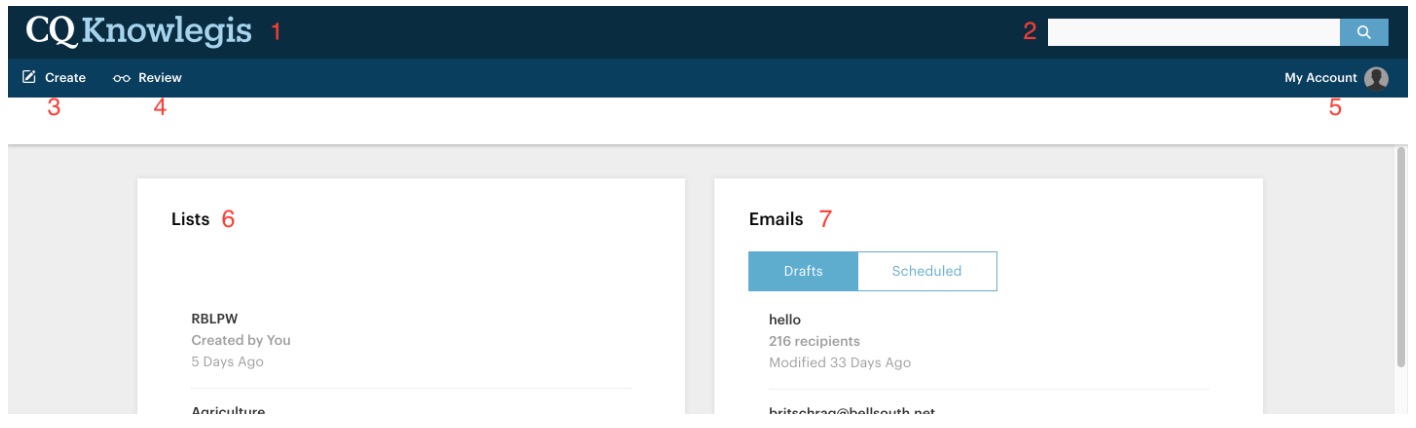Focus the top search input field

[1193, 32]
